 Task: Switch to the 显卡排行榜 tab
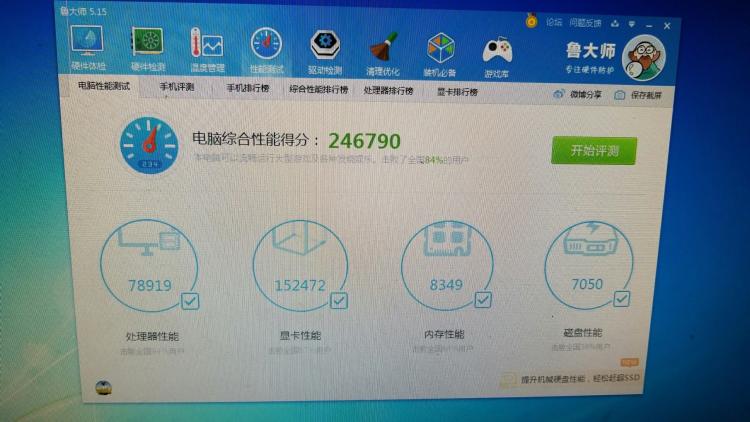pos(457,91)
